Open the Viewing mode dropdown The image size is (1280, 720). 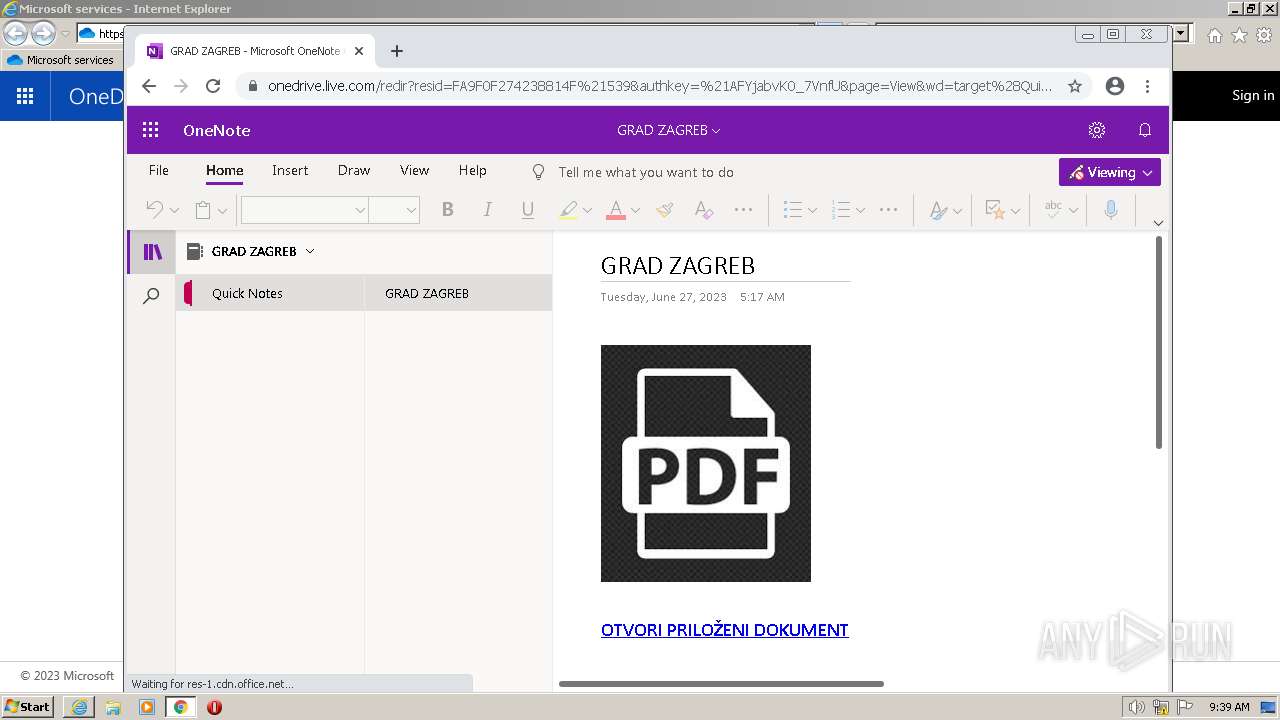1110,172
